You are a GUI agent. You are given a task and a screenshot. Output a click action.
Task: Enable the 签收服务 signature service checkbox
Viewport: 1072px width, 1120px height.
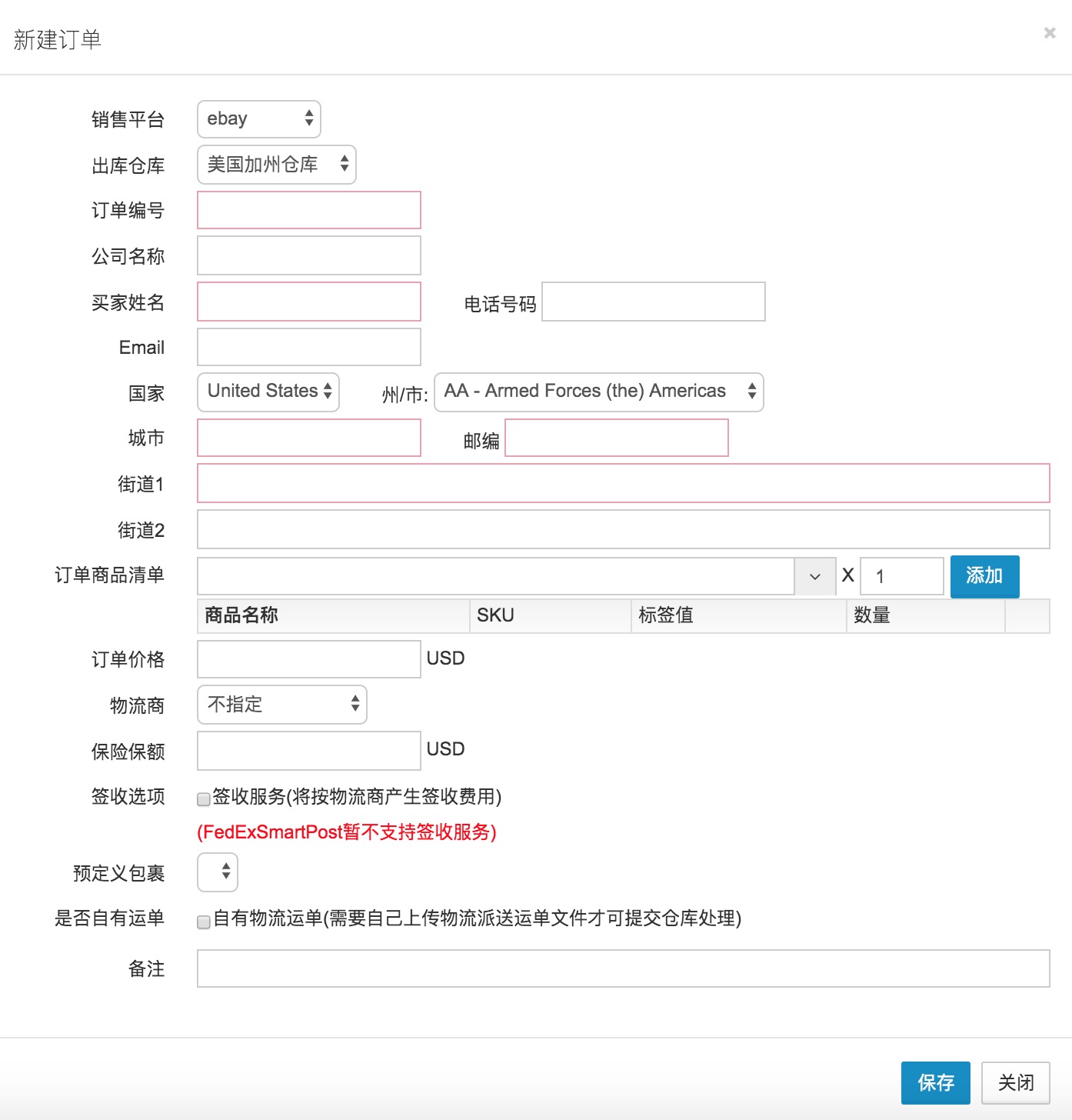tap(204, 798)
